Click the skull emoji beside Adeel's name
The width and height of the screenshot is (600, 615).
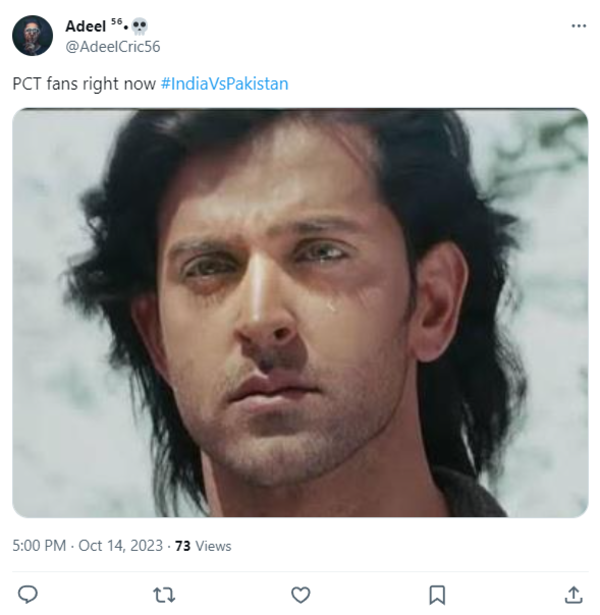pos(140,25)
